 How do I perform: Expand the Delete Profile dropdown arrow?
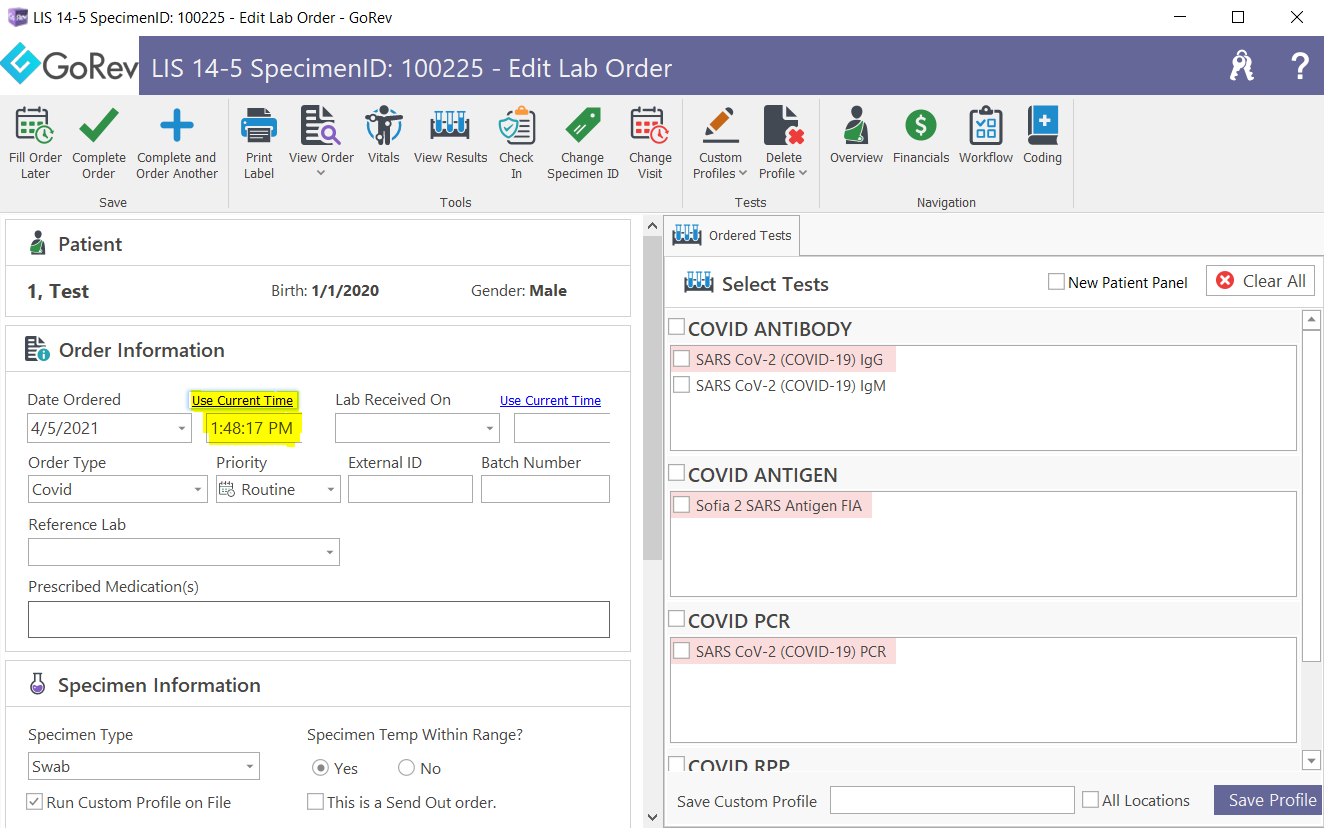[x=802, y=174]
